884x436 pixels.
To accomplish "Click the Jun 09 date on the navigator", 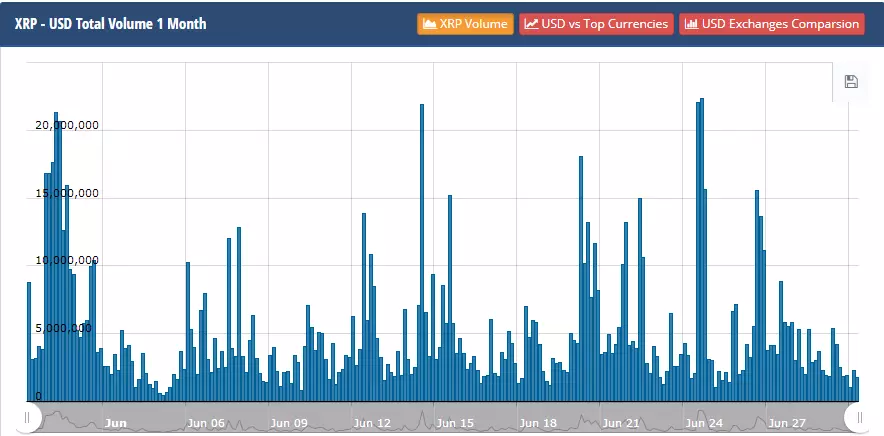I will point(289,423).
